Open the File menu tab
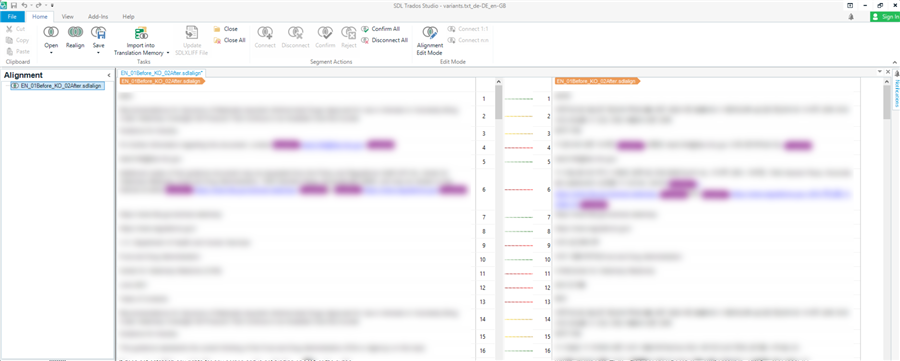The image size is (900, 361). (x=12, y=17)
